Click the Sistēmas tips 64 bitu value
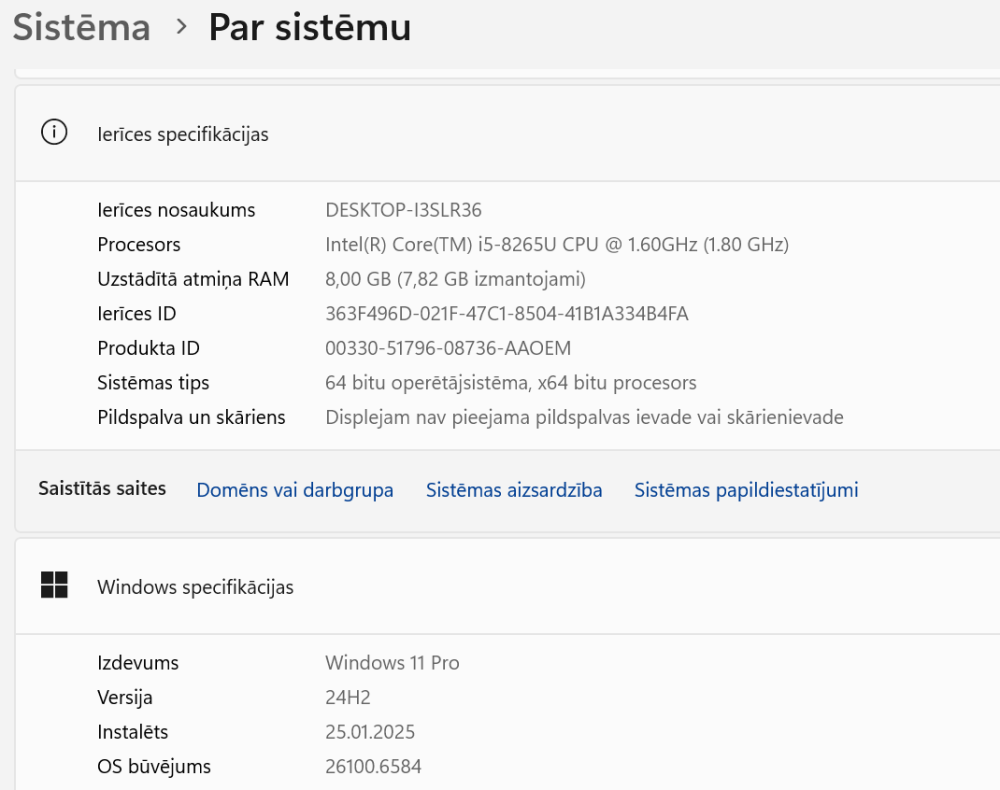This screenshot has height=790, width=1000. (511, 383)
